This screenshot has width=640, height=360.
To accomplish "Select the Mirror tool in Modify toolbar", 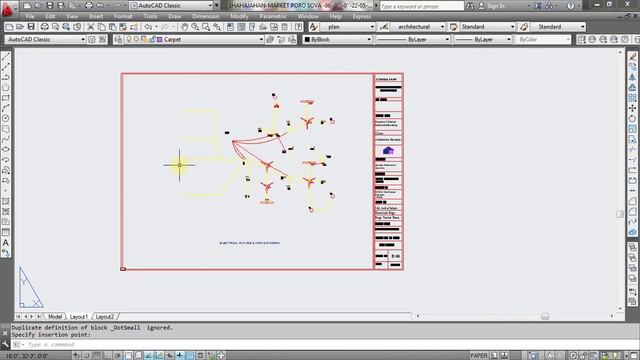I will point(633,77).
